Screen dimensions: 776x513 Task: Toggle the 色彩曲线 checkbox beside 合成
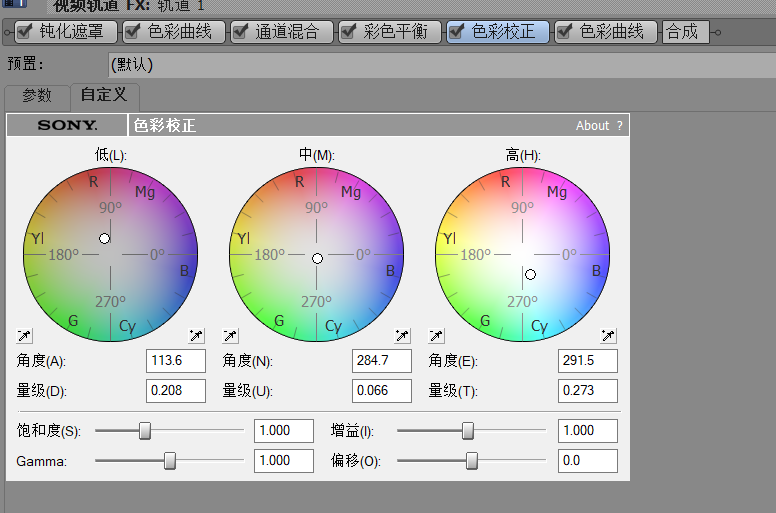coord(564,32)
